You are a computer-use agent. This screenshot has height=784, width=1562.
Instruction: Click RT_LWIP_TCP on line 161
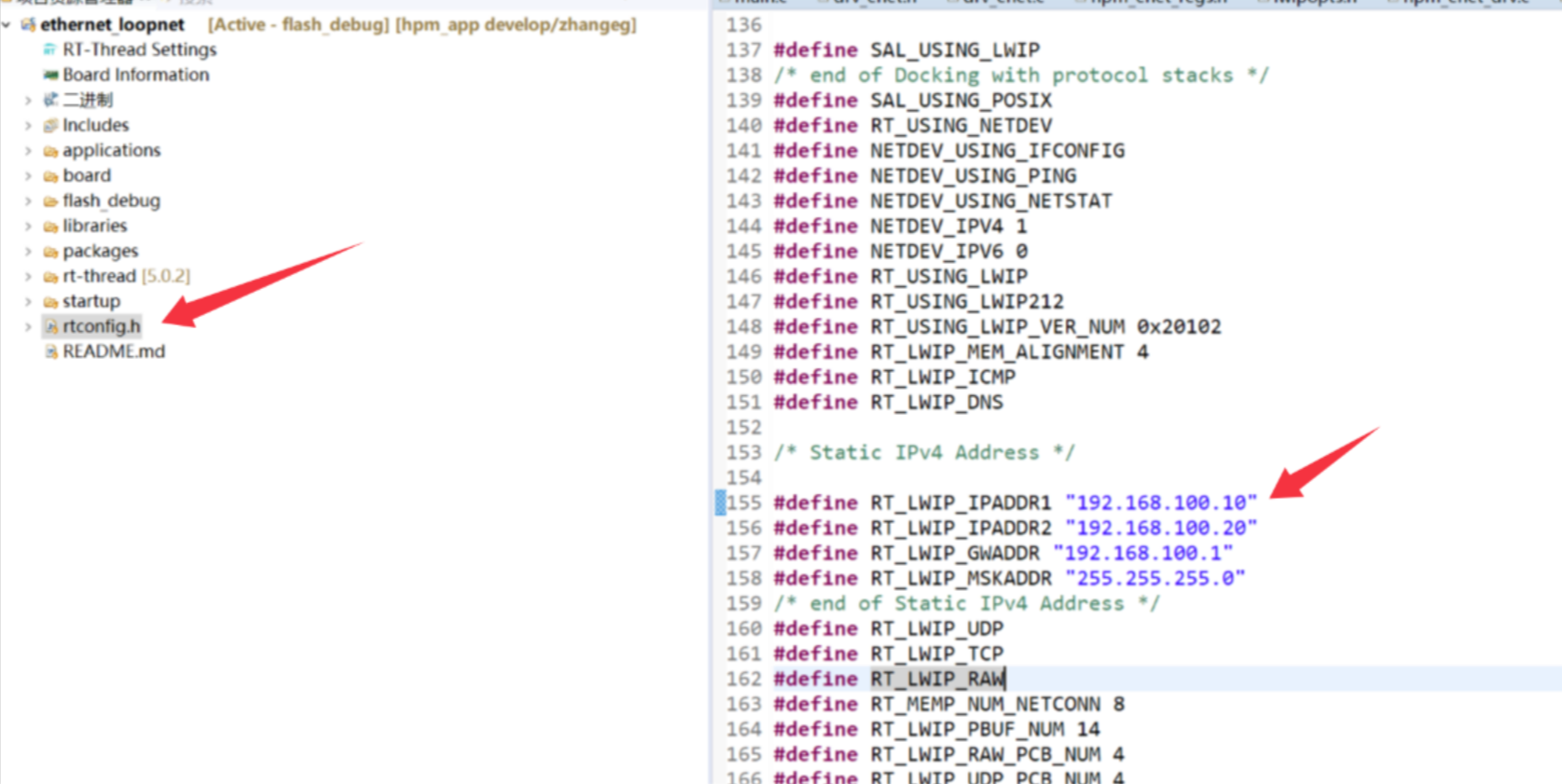point(937,653)
